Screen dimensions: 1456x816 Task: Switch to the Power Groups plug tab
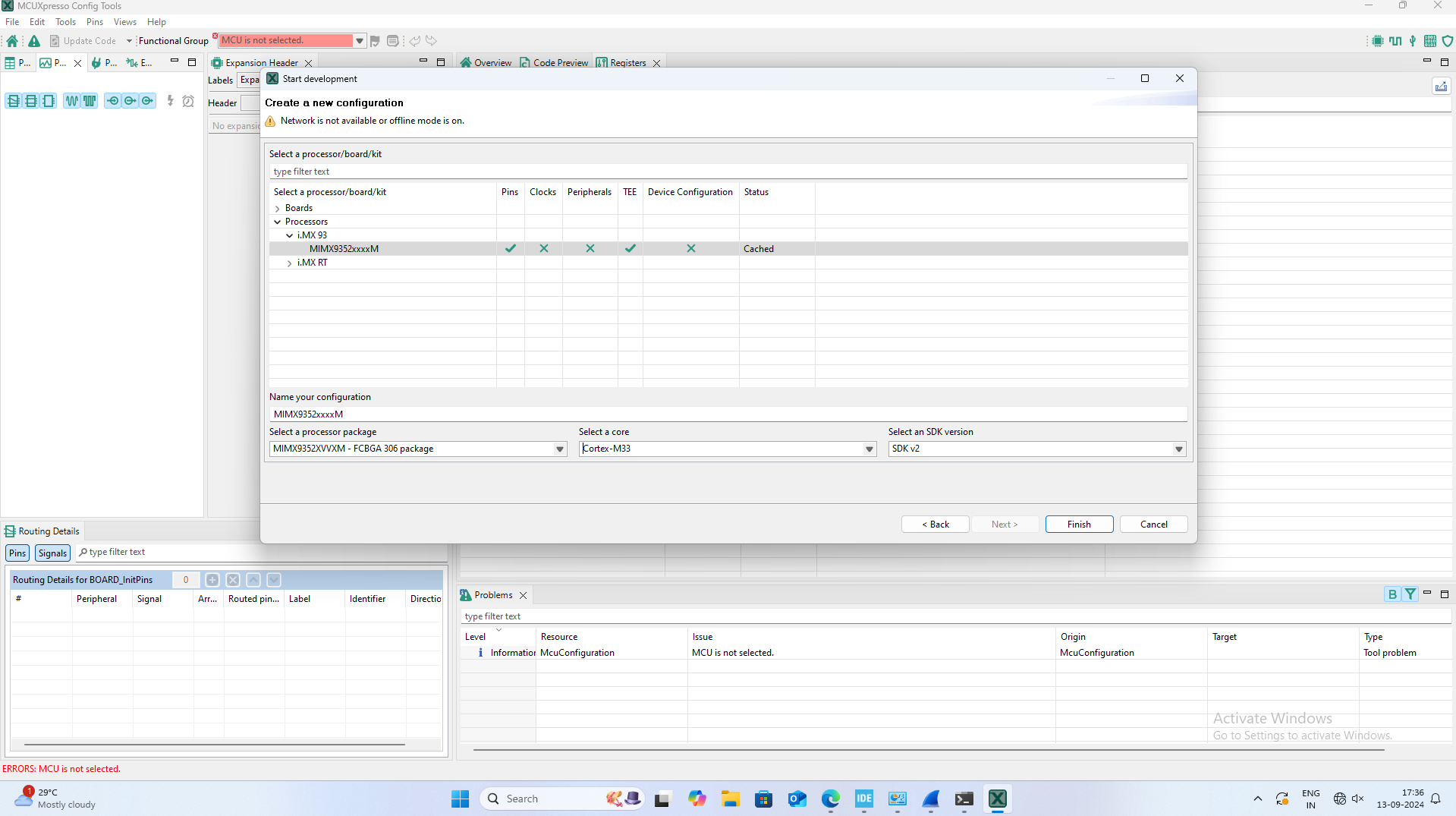(104, 63)
